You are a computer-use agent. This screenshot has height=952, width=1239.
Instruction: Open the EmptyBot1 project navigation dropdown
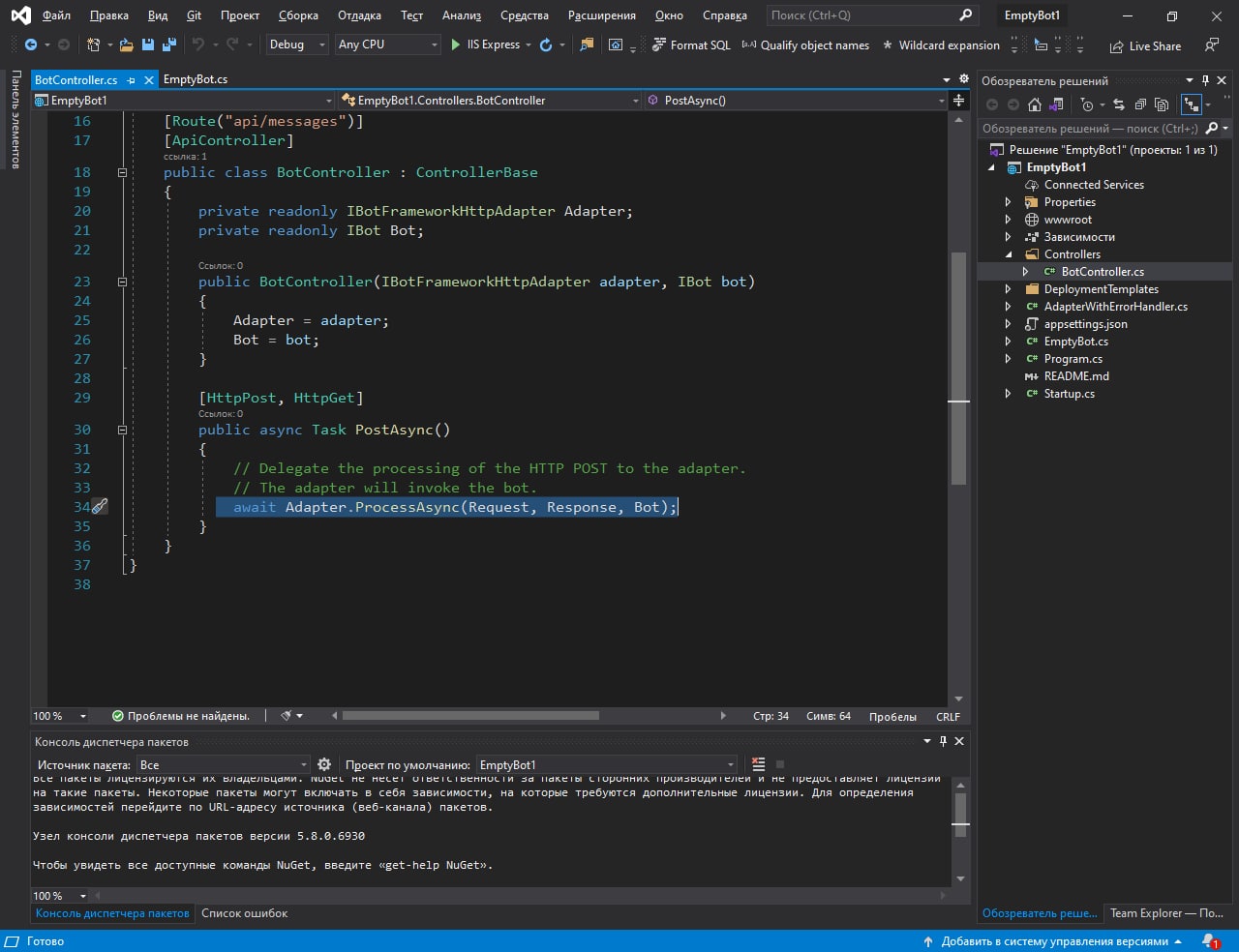(183, 100)
